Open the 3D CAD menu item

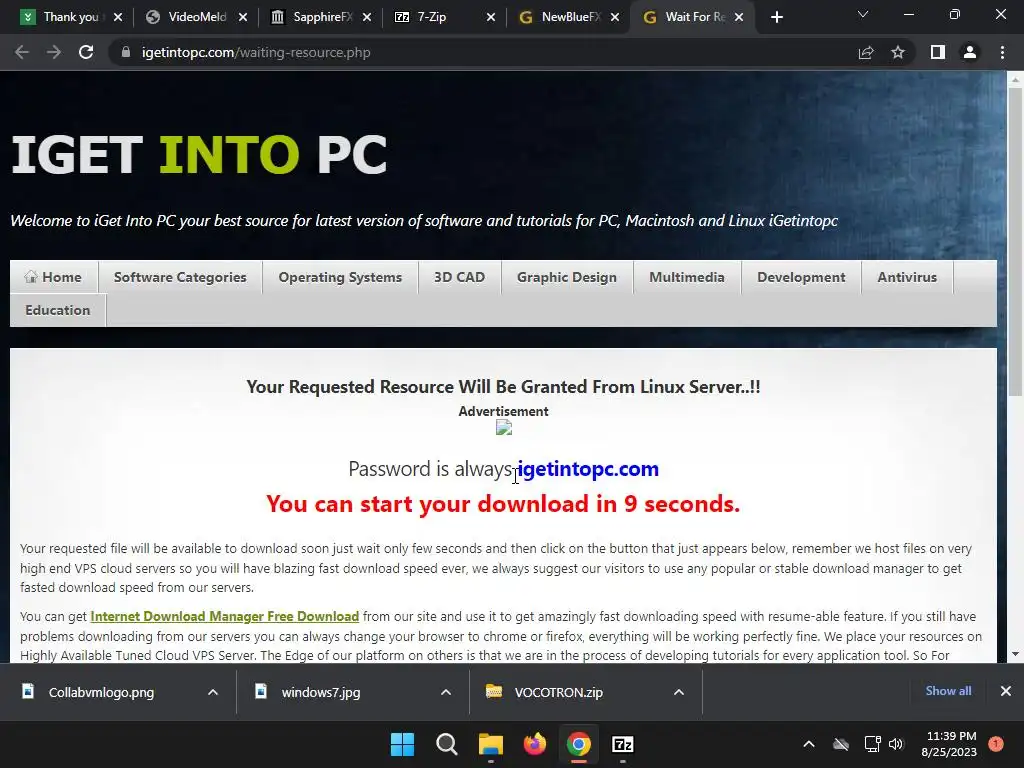(x=459, y=277)
